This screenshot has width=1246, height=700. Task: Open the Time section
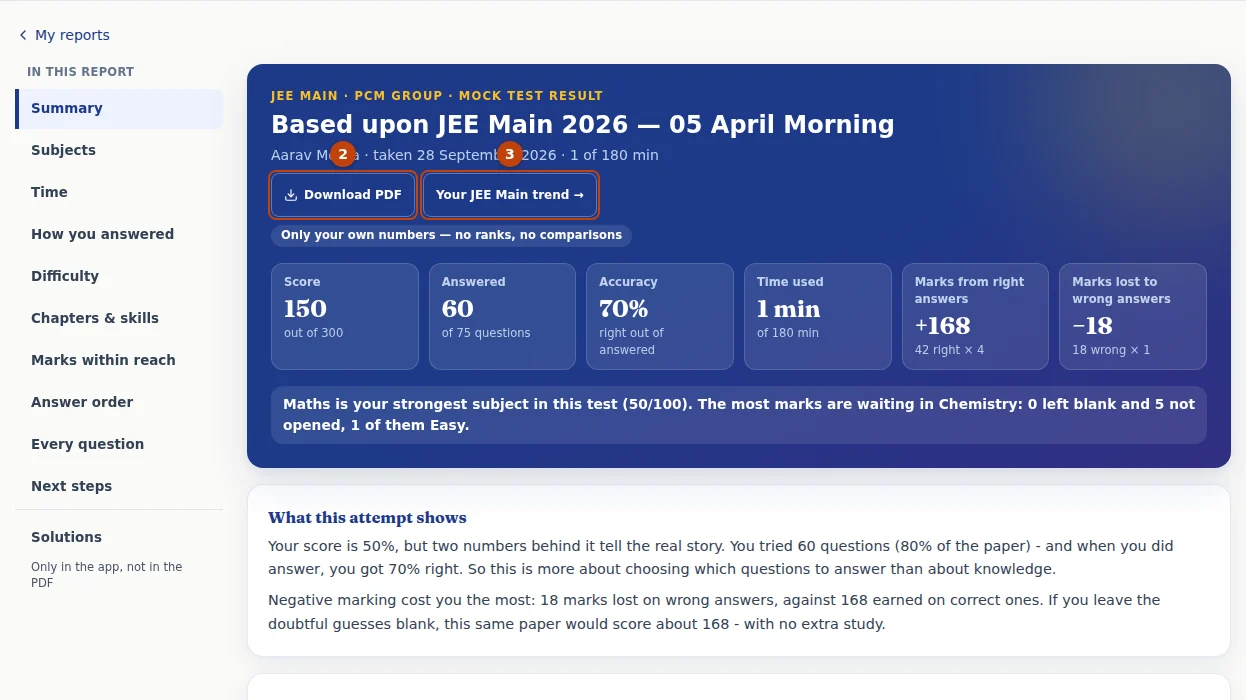coord(119,192)
